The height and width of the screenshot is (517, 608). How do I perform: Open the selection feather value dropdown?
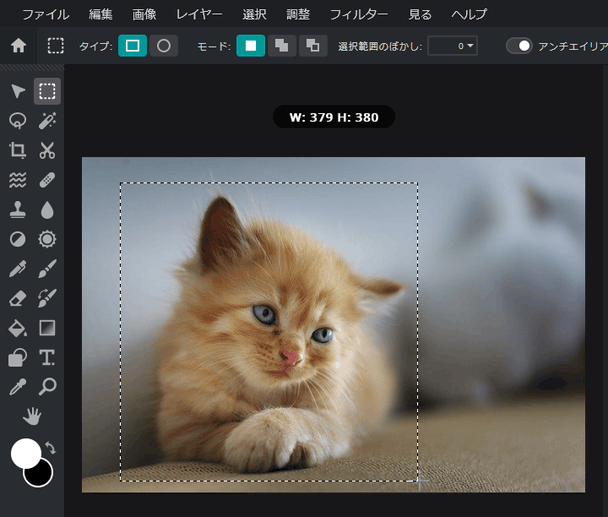coord(453,46)
